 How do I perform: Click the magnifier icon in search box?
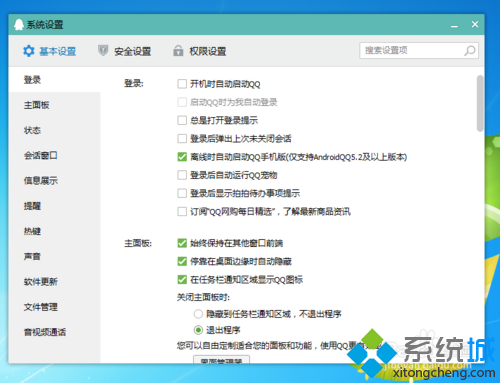click(x=470, y=51)
